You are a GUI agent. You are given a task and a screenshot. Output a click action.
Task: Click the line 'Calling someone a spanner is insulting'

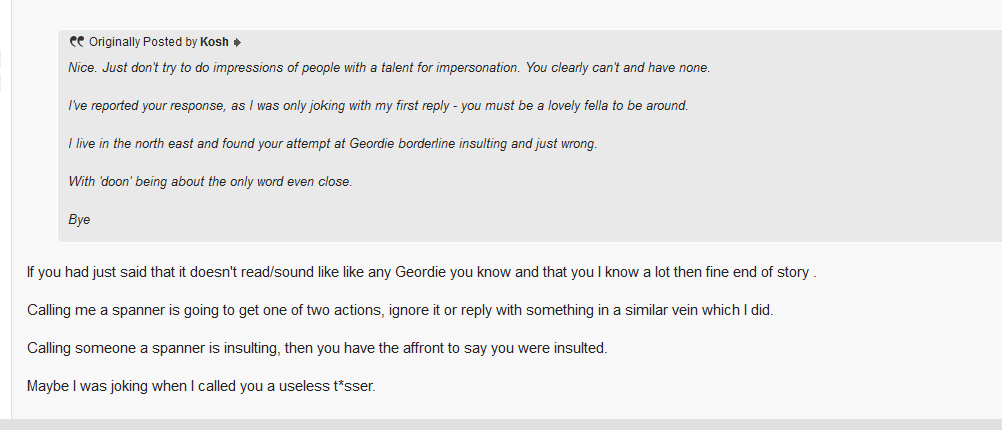(317, 349)
